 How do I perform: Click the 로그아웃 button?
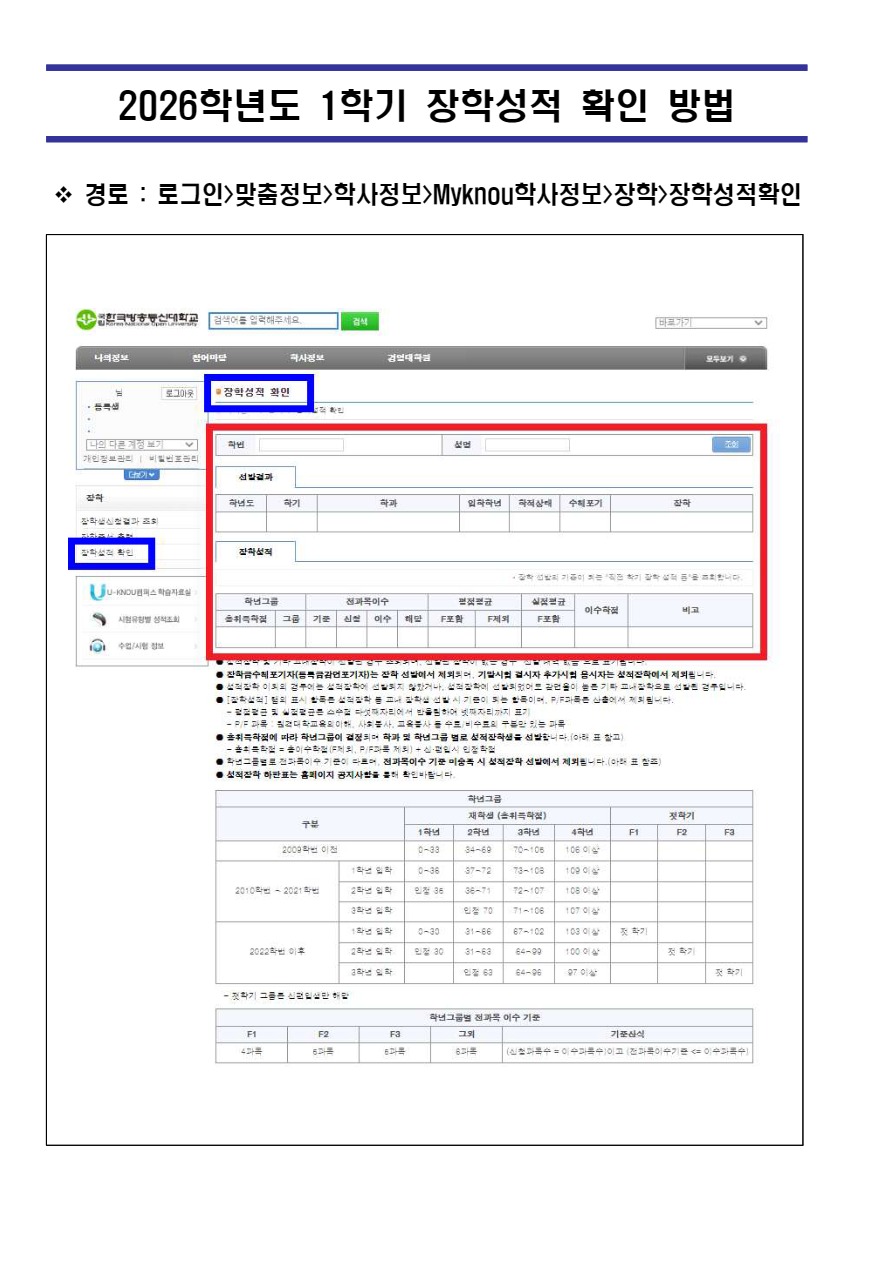tap(178, 393)
